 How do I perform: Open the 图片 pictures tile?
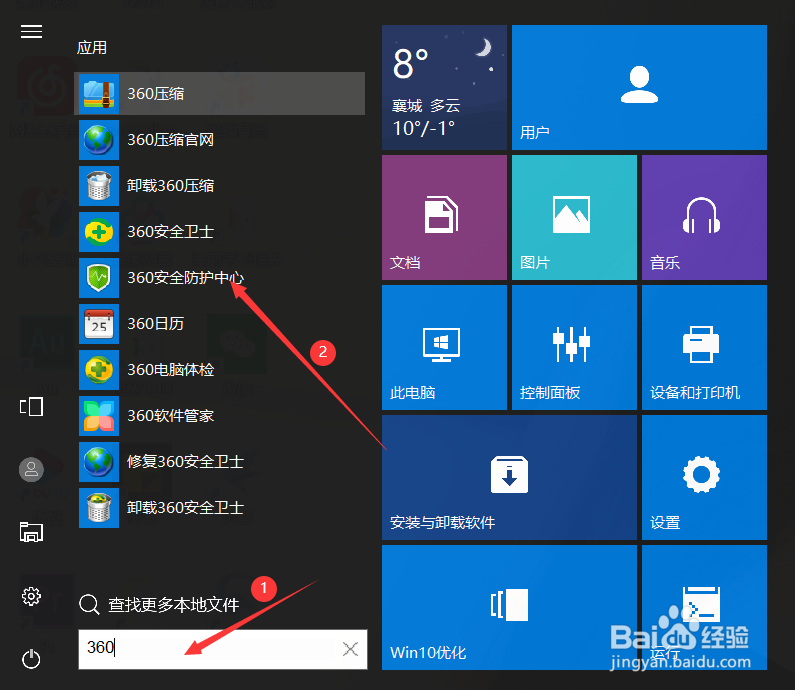574,217
